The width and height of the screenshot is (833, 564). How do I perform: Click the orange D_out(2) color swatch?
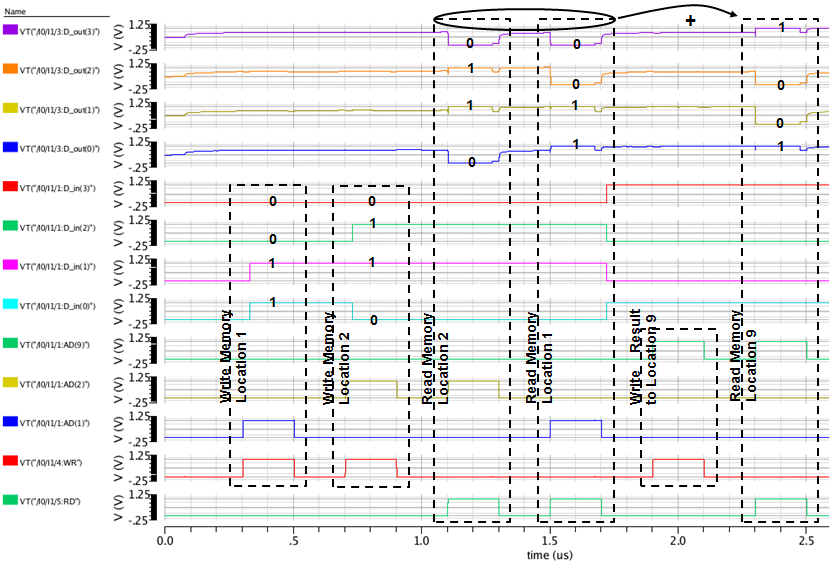pyautogui.click(x=12, y=69)
